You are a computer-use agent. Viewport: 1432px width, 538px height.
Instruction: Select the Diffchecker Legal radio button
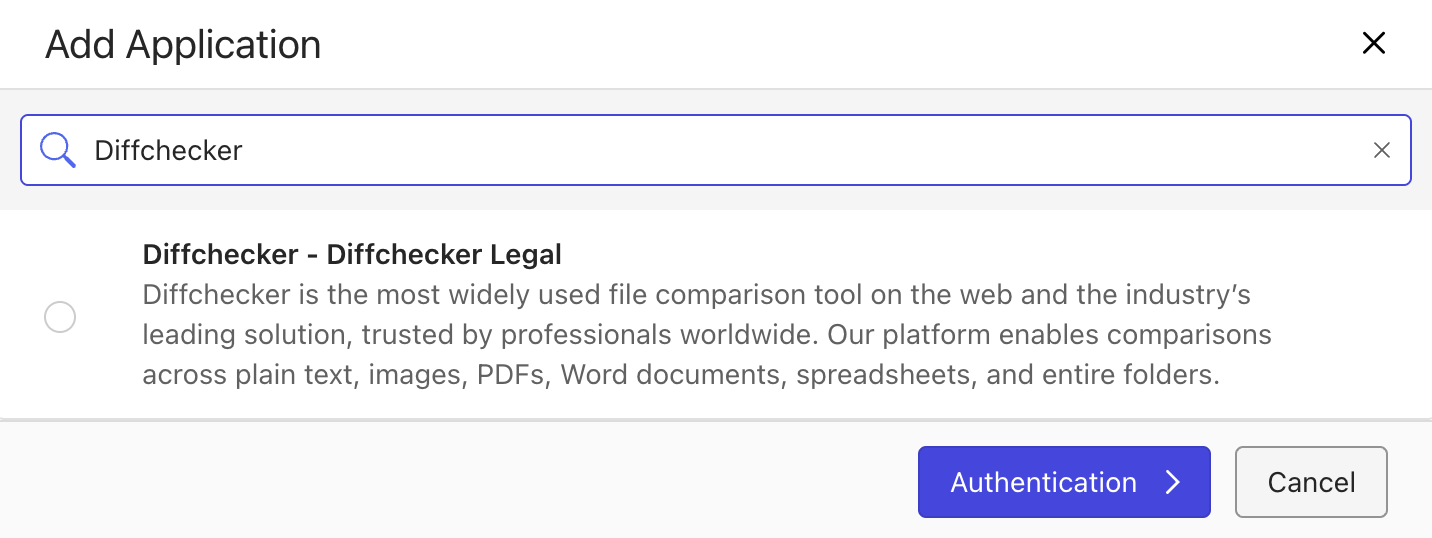[60, 317]
